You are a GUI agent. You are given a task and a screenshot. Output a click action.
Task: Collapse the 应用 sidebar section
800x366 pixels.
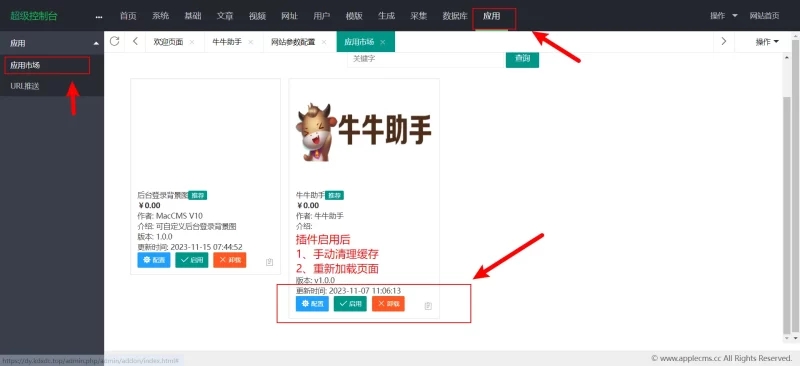tap(96, 44)
